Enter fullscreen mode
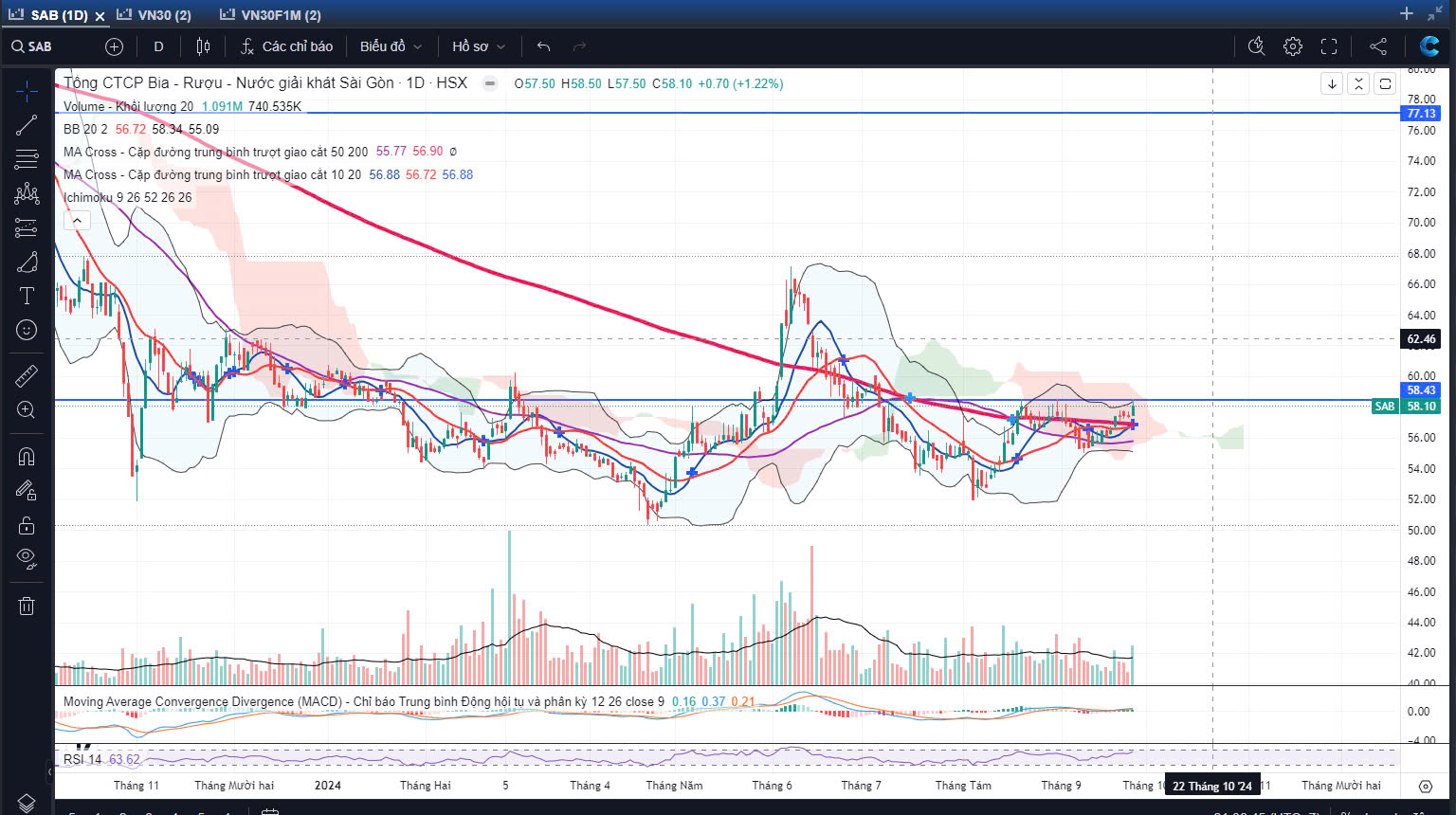 tap(1329, 46)
